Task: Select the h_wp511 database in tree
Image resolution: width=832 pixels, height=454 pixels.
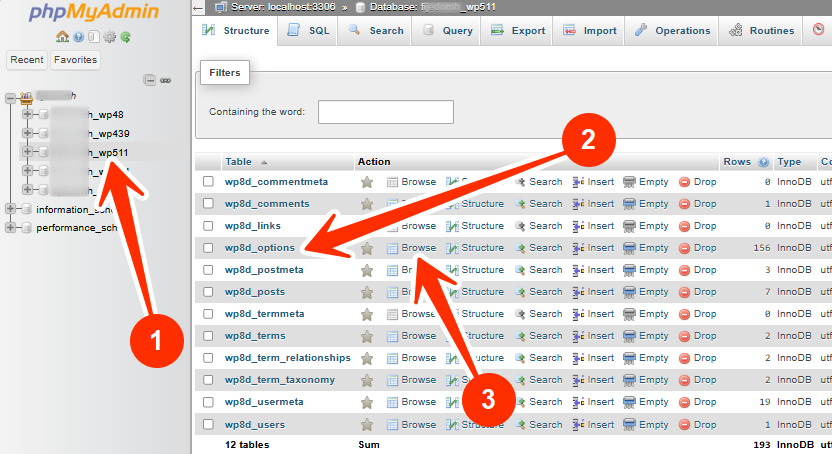Action: [108, 153]
